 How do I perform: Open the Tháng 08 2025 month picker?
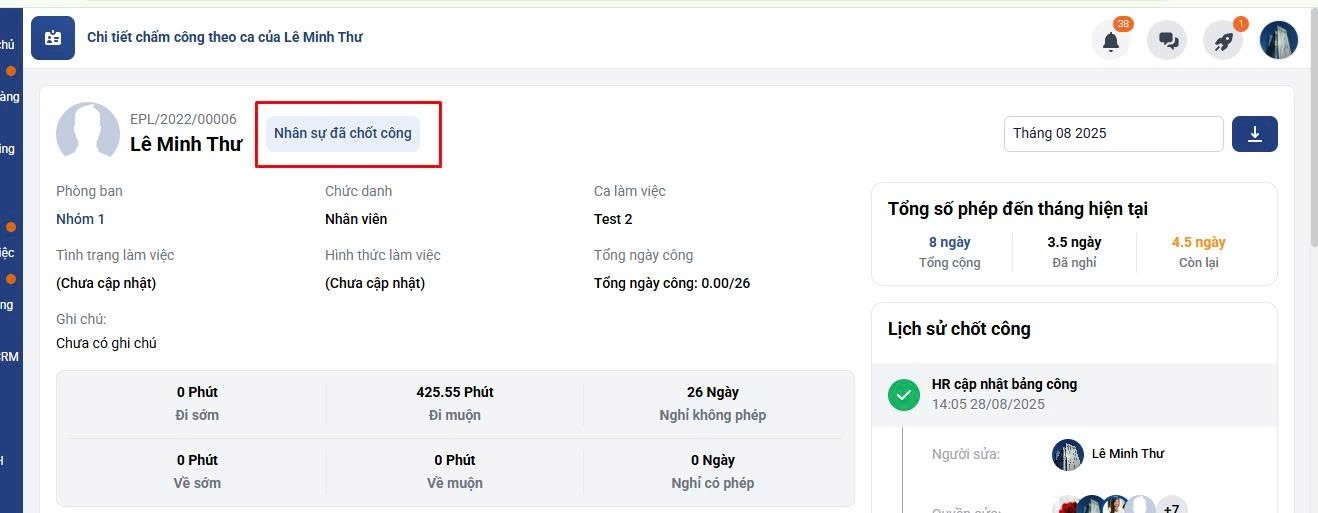point(1113,134)
